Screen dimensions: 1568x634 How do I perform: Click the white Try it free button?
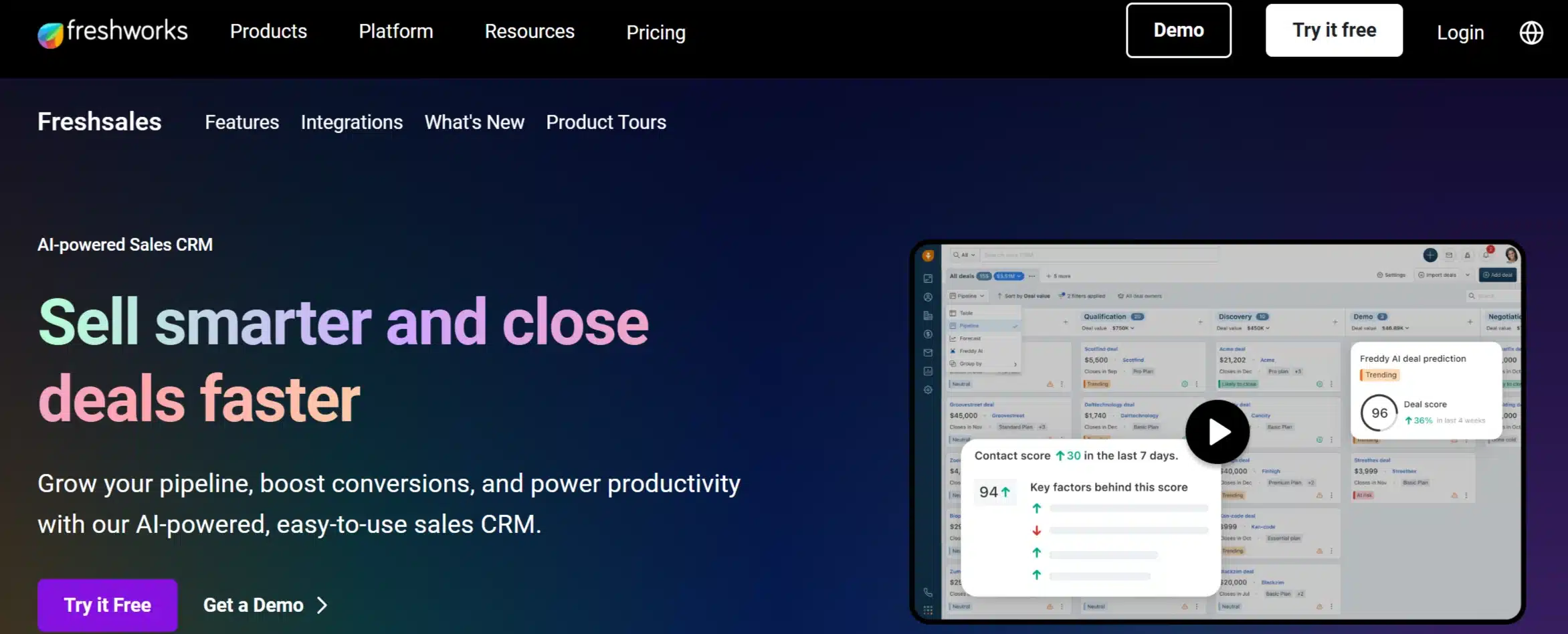click(x=1334, y=30)
